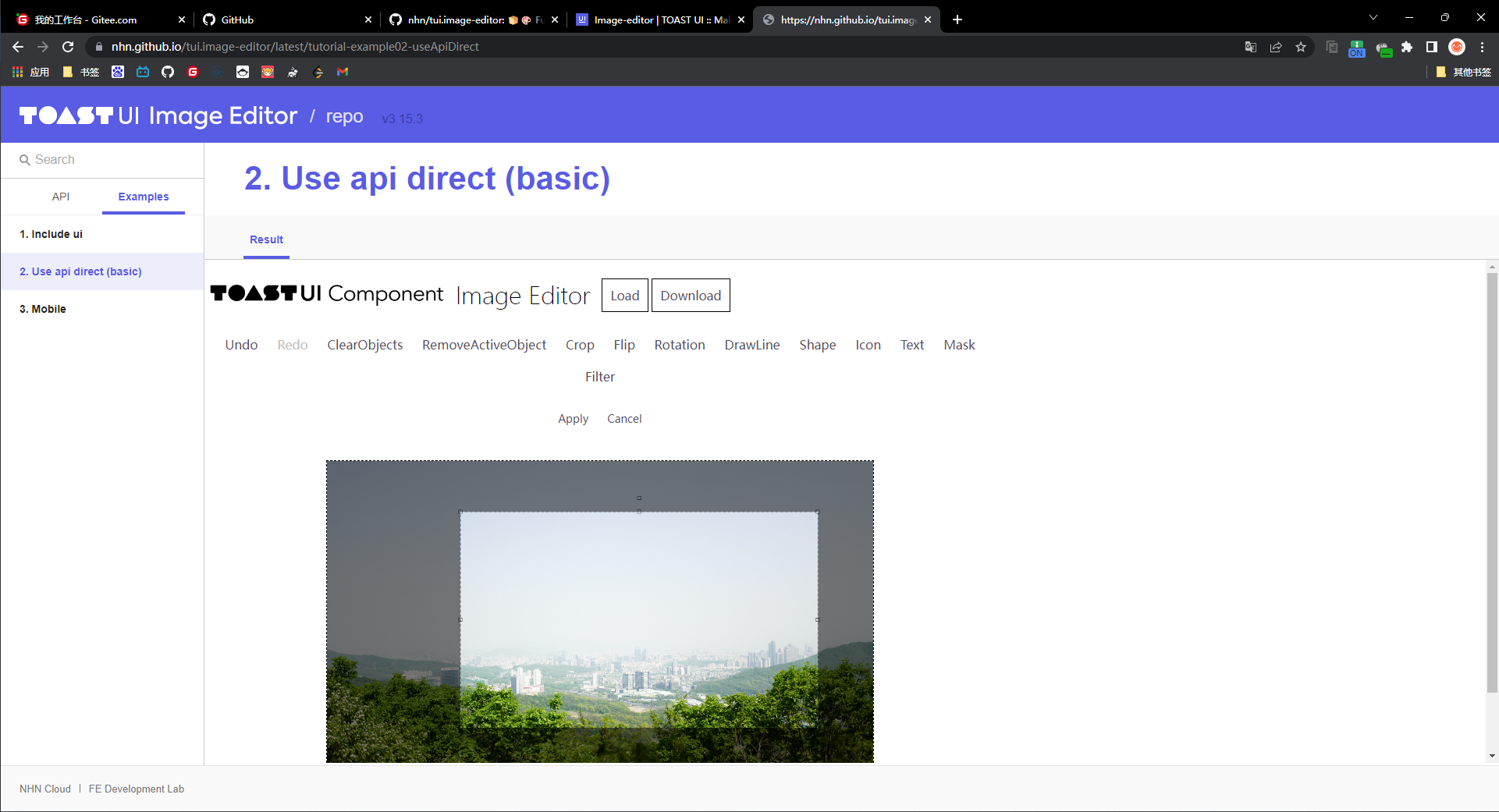1499x812 pixels.
Task: Click the share page icon in address bar
Action: pyautogui.click(x=1276, y=47)
